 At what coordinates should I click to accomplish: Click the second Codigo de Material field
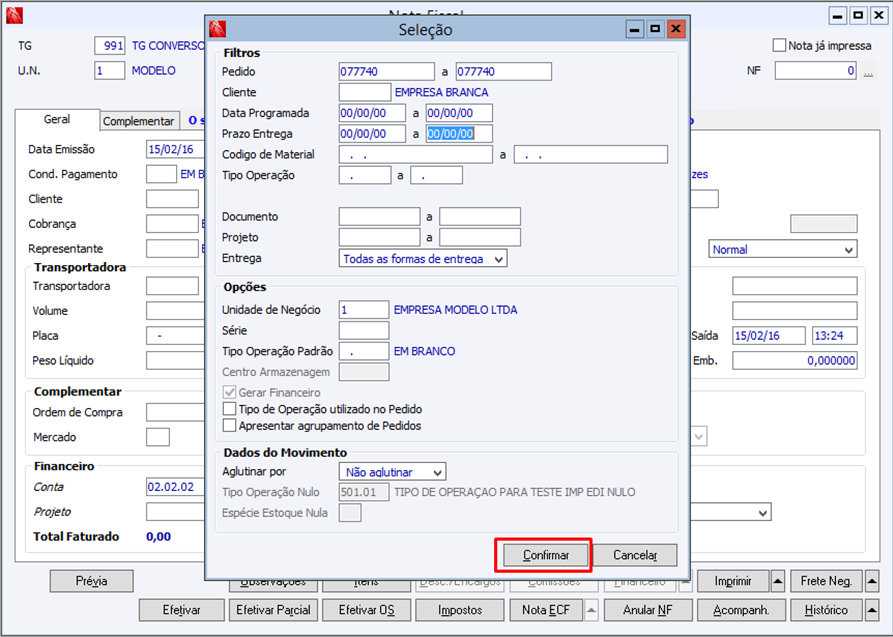(591, 154)
